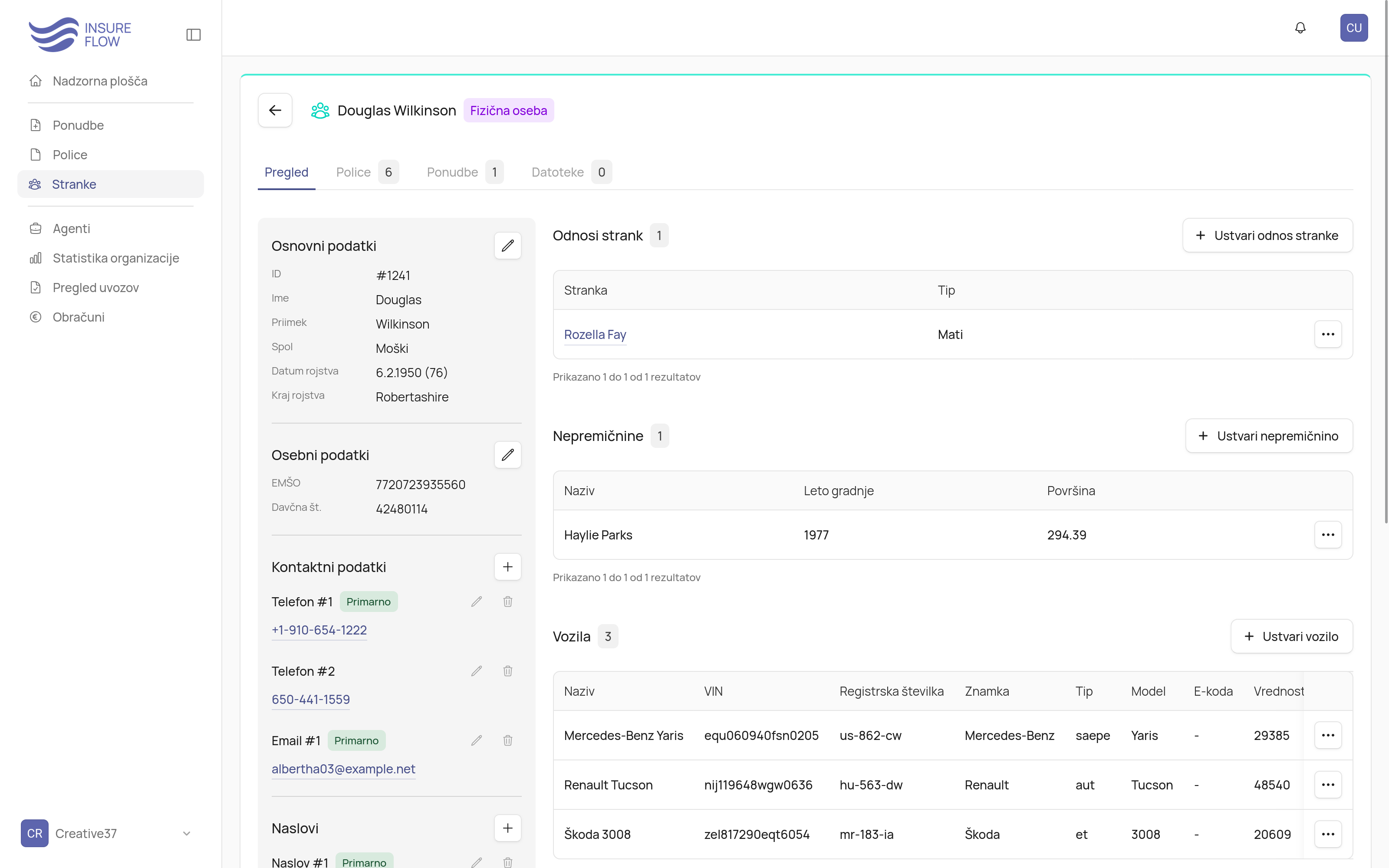The width and height of the screenshot is (1389, 868).
Task: Edit Osebni podatki with pencil icon
Action: (507, 455)
